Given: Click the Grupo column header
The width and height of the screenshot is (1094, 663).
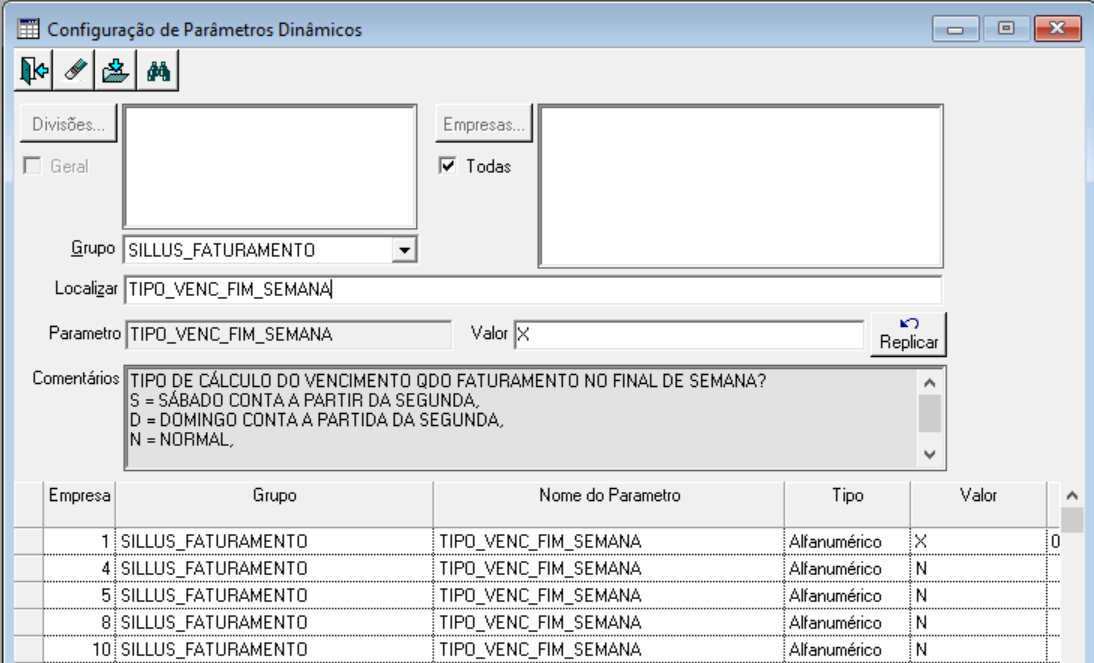Looking at the screenshot, I should [274, 503].
